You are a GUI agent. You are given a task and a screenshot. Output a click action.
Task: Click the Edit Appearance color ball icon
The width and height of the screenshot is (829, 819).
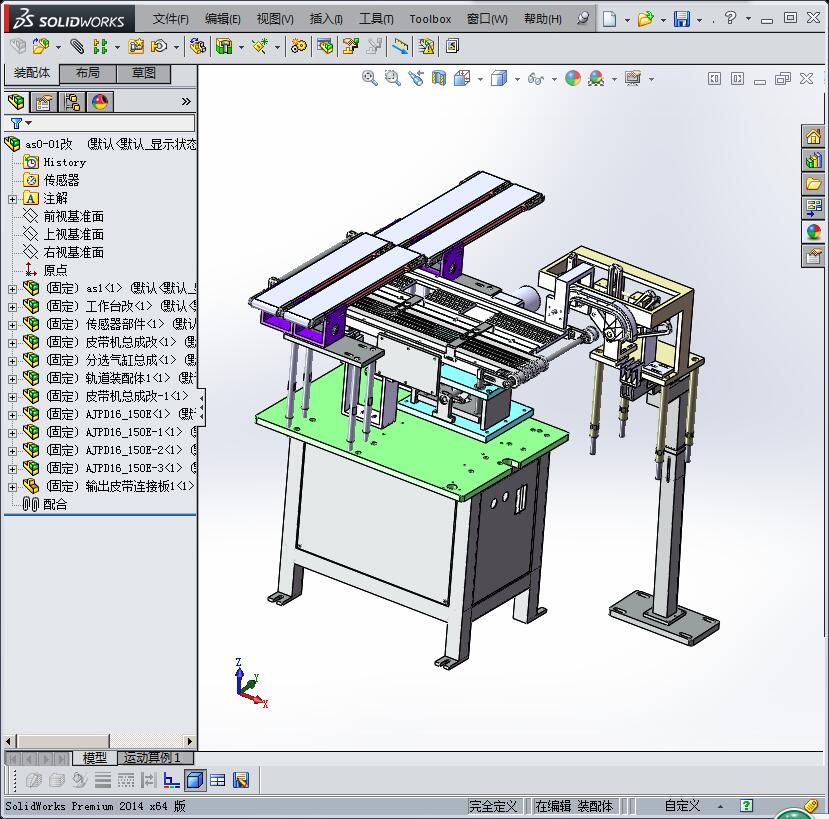point(573,78)
